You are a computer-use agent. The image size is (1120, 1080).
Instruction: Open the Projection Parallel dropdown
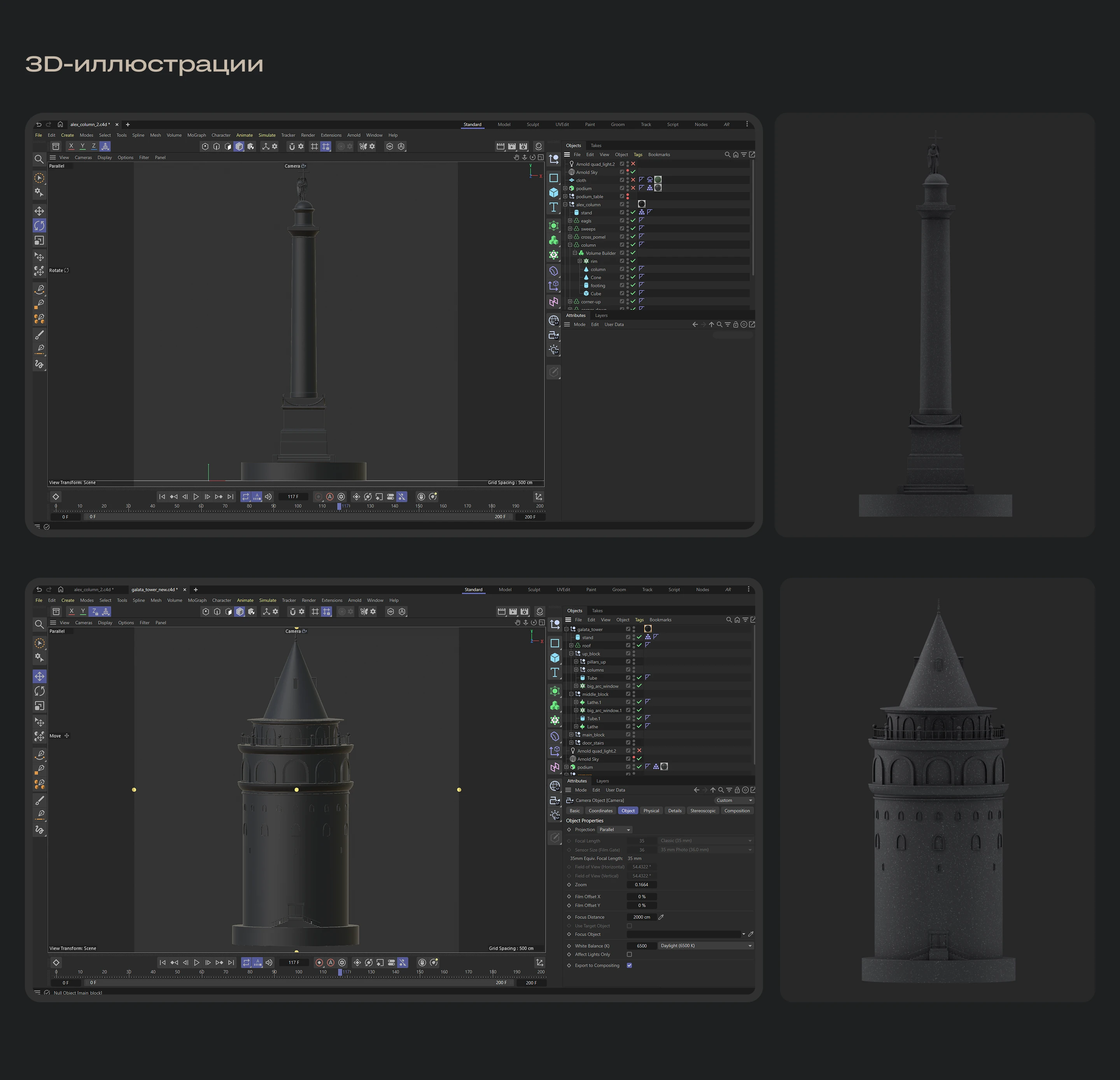(x=615, y=829)
